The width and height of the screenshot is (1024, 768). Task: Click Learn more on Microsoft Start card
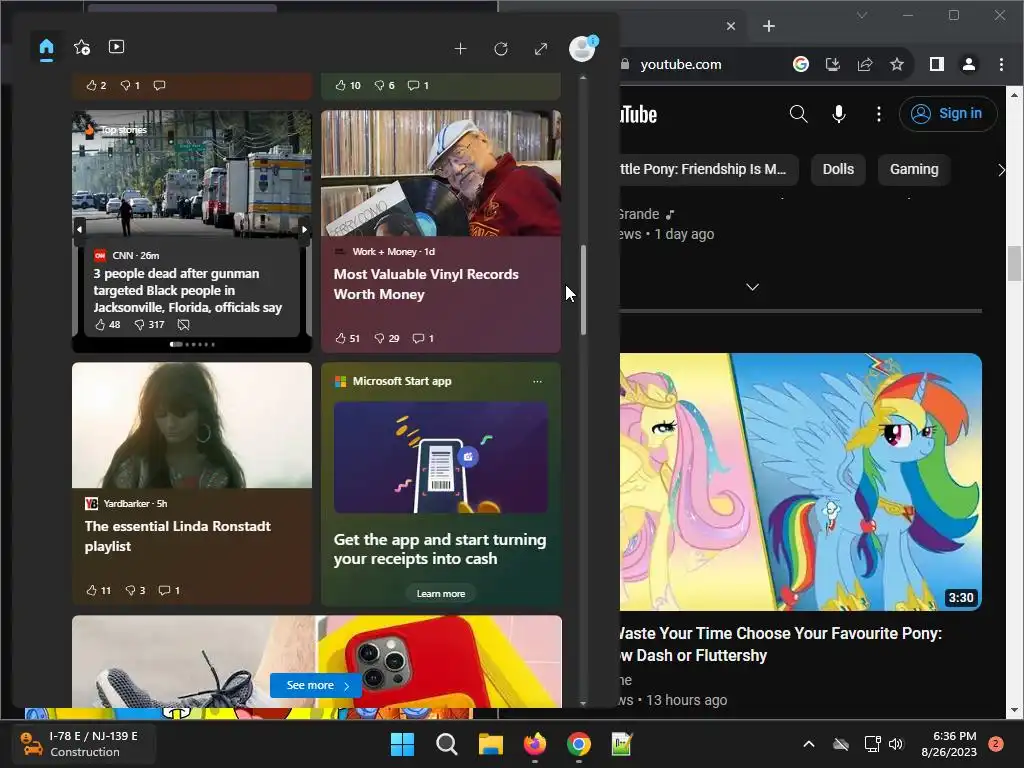pos(441,594)
